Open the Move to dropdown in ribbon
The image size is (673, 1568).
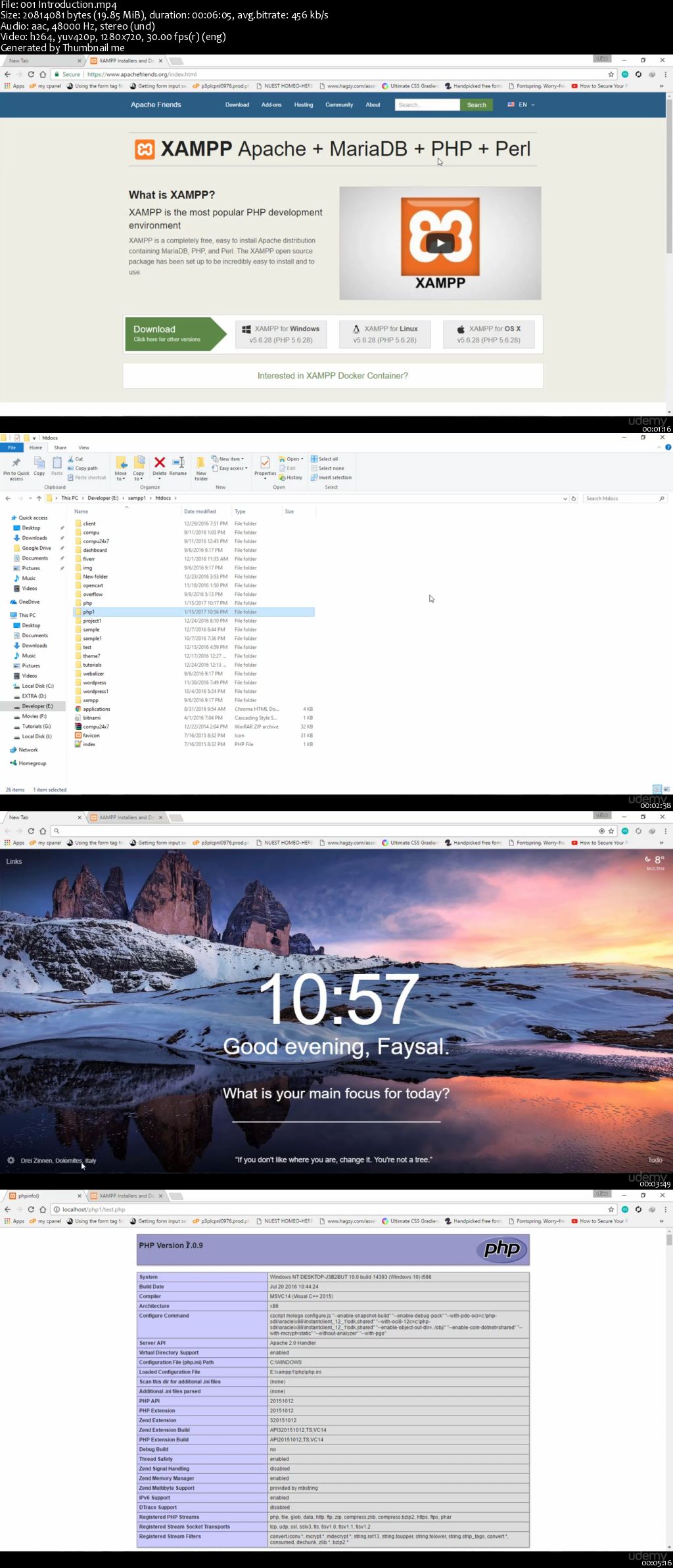point(121,468)
